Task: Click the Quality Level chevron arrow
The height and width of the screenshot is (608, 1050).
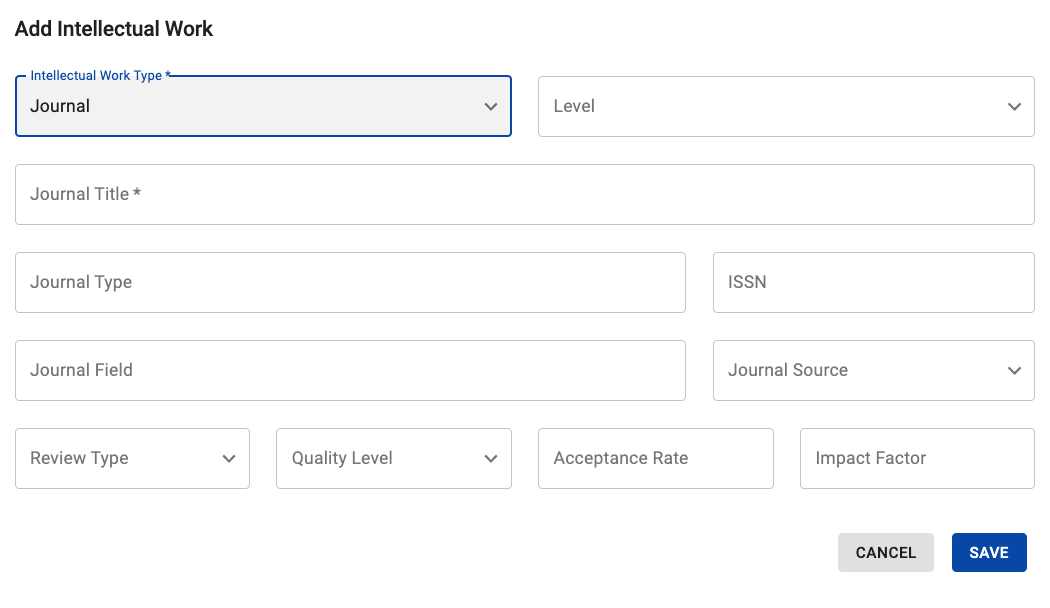Action: click(491, 459)
